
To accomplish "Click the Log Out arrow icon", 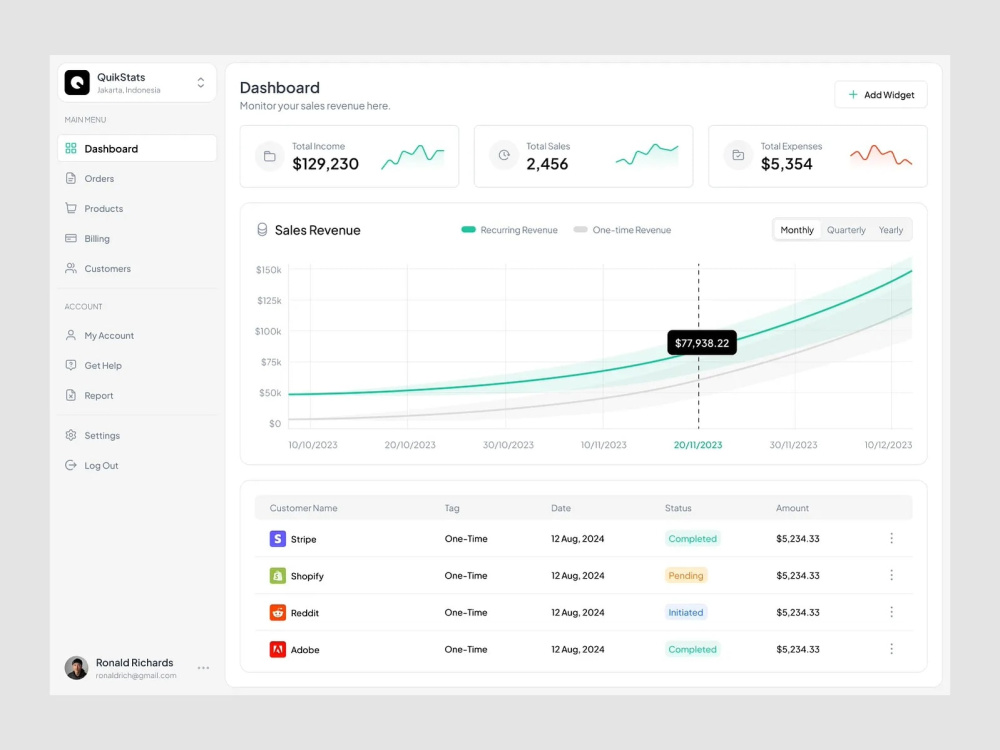I will click(x=71, y=466).
